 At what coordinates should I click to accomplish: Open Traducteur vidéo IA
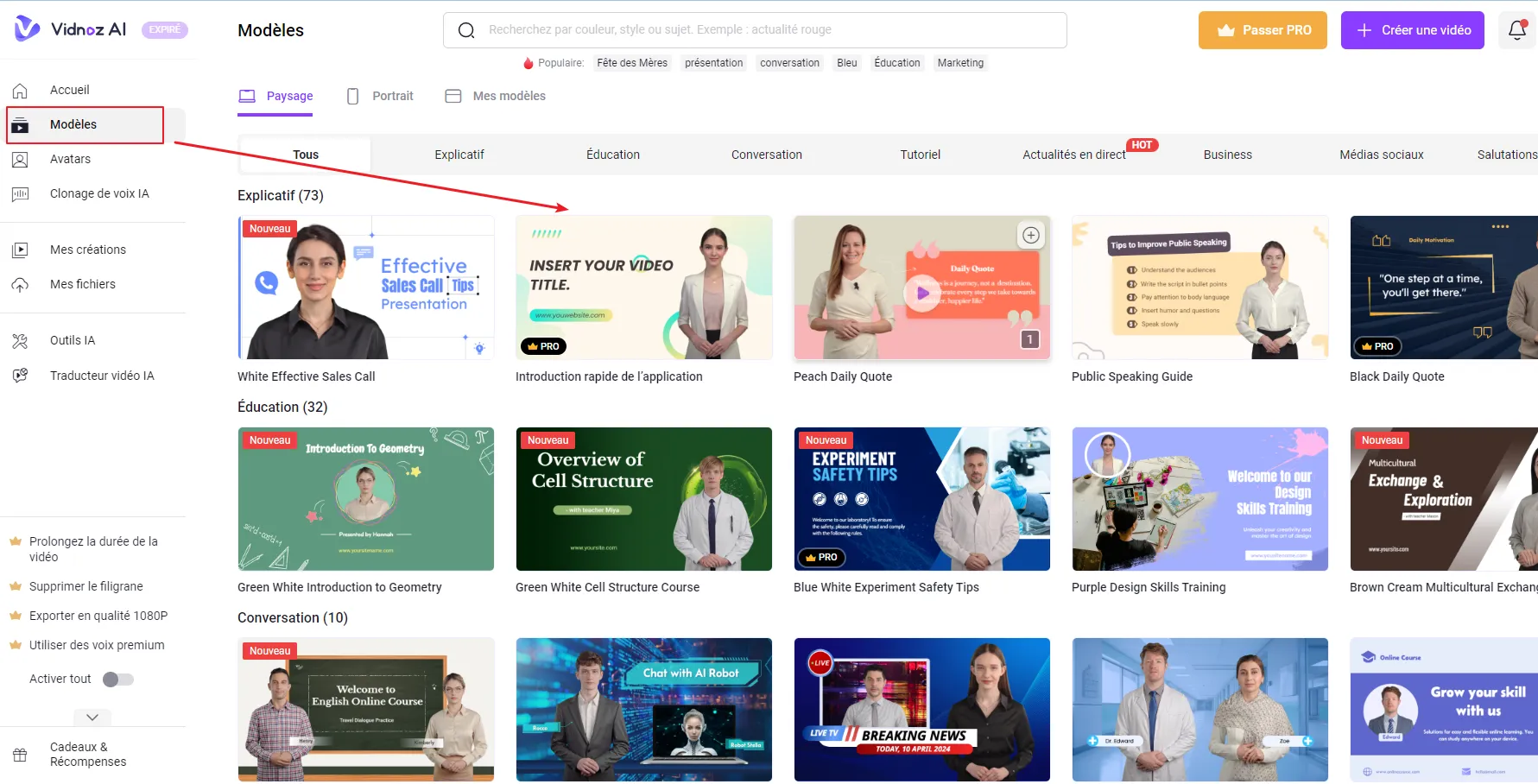pos(102,376)
